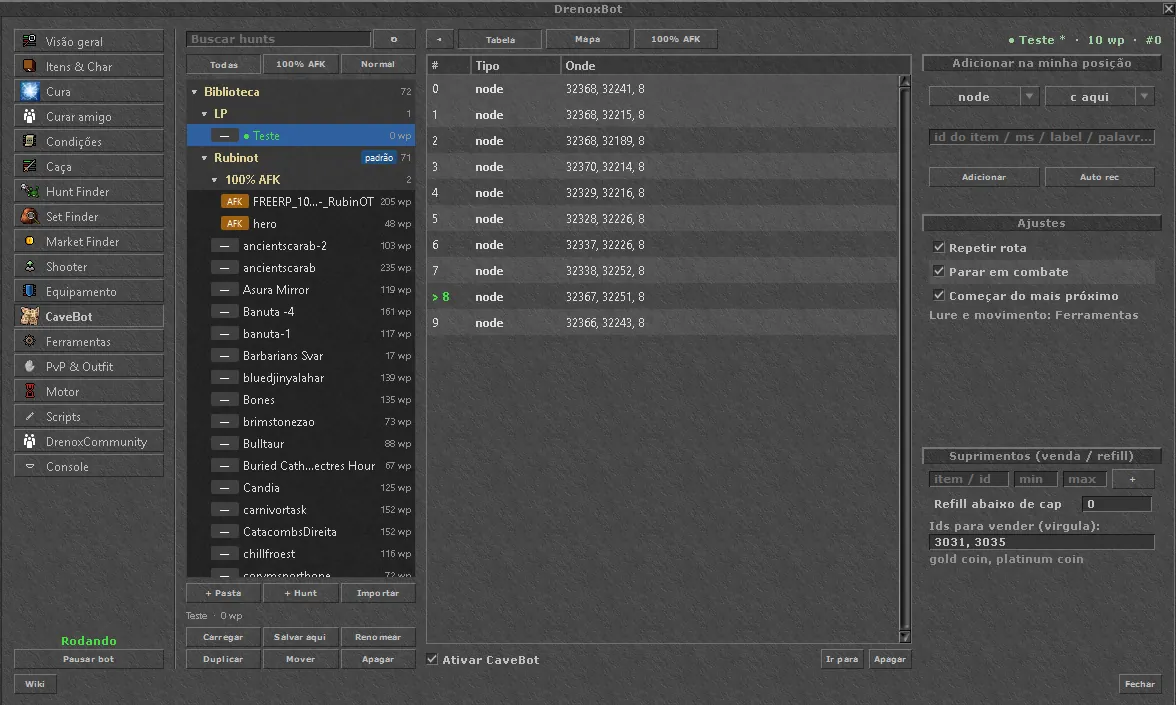Viewport: 1176px width, 705px height.
Task: Open the Visão geral section icon
Action: click(x=29, y=40)
